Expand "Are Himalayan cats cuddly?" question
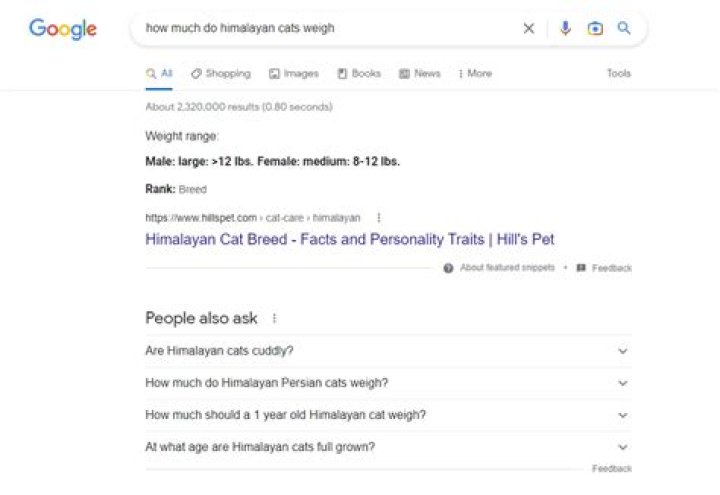This screenshot has height=495, width=720. tap(622, 351)
